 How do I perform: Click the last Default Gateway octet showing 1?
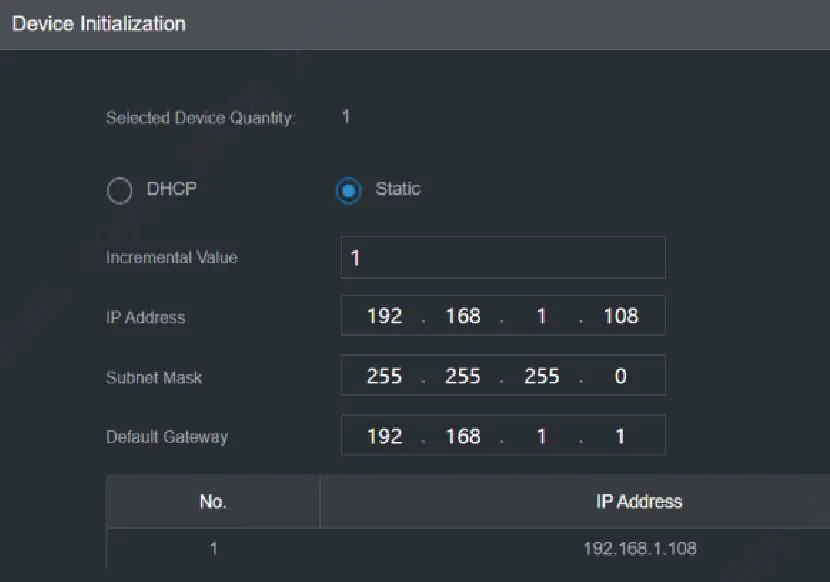click(619, 435)
